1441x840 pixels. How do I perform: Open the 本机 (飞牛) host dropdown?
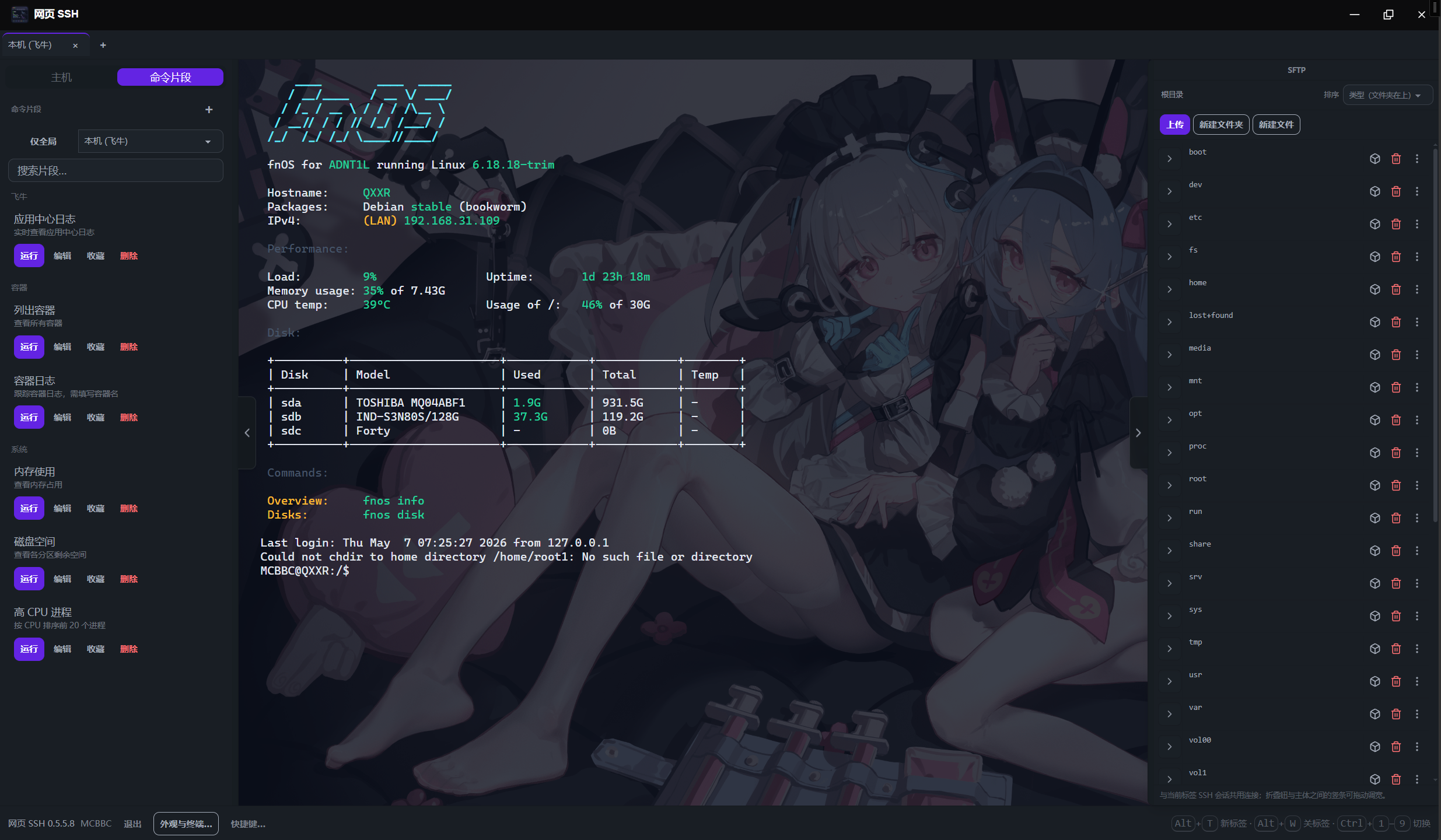[x=151, y=141]
